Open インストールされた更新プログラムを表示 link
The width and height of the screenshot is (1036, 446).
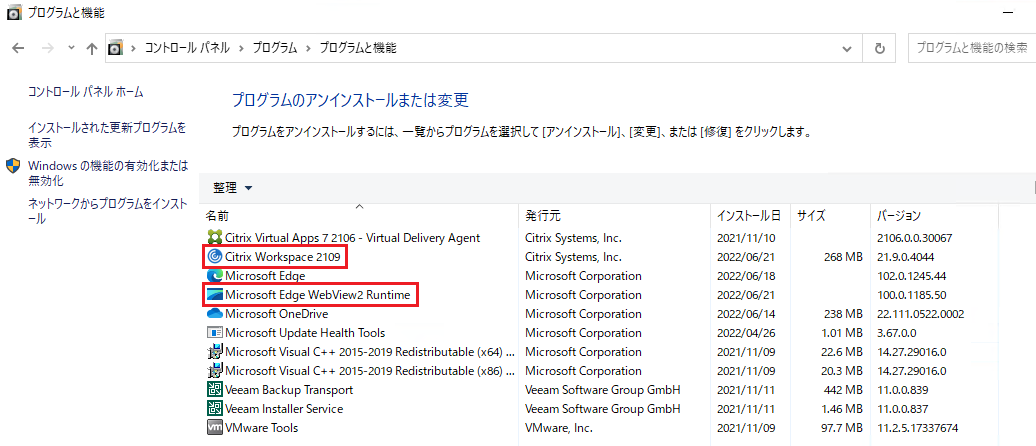coord(107,135)
